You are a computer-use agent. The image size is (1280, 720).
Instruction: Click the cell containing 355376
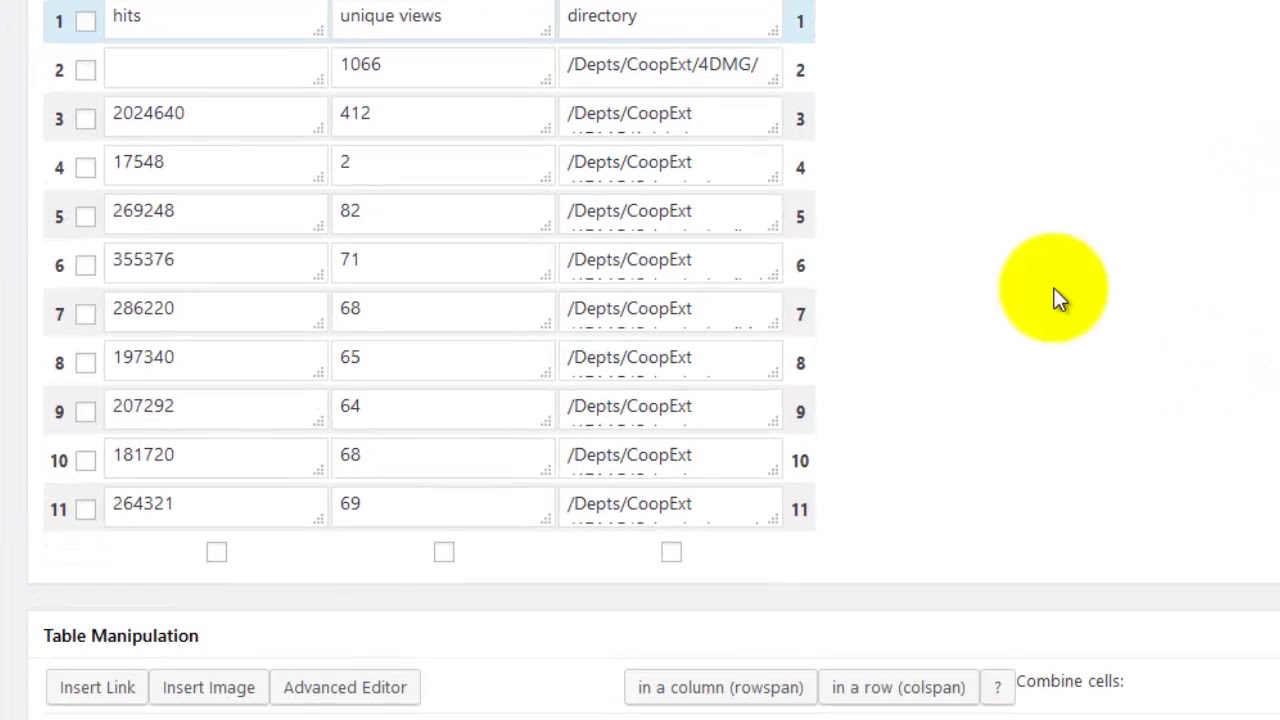click(x=215, y=264)
